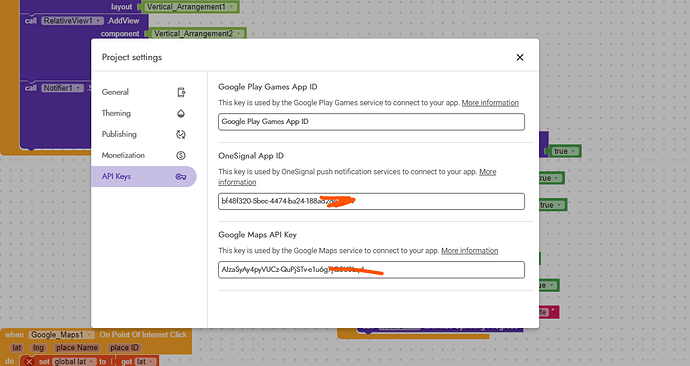This screenshot has height=366, width=690.
Task: Focus the Google Play Games App ID field
Action: coord(371,122)
